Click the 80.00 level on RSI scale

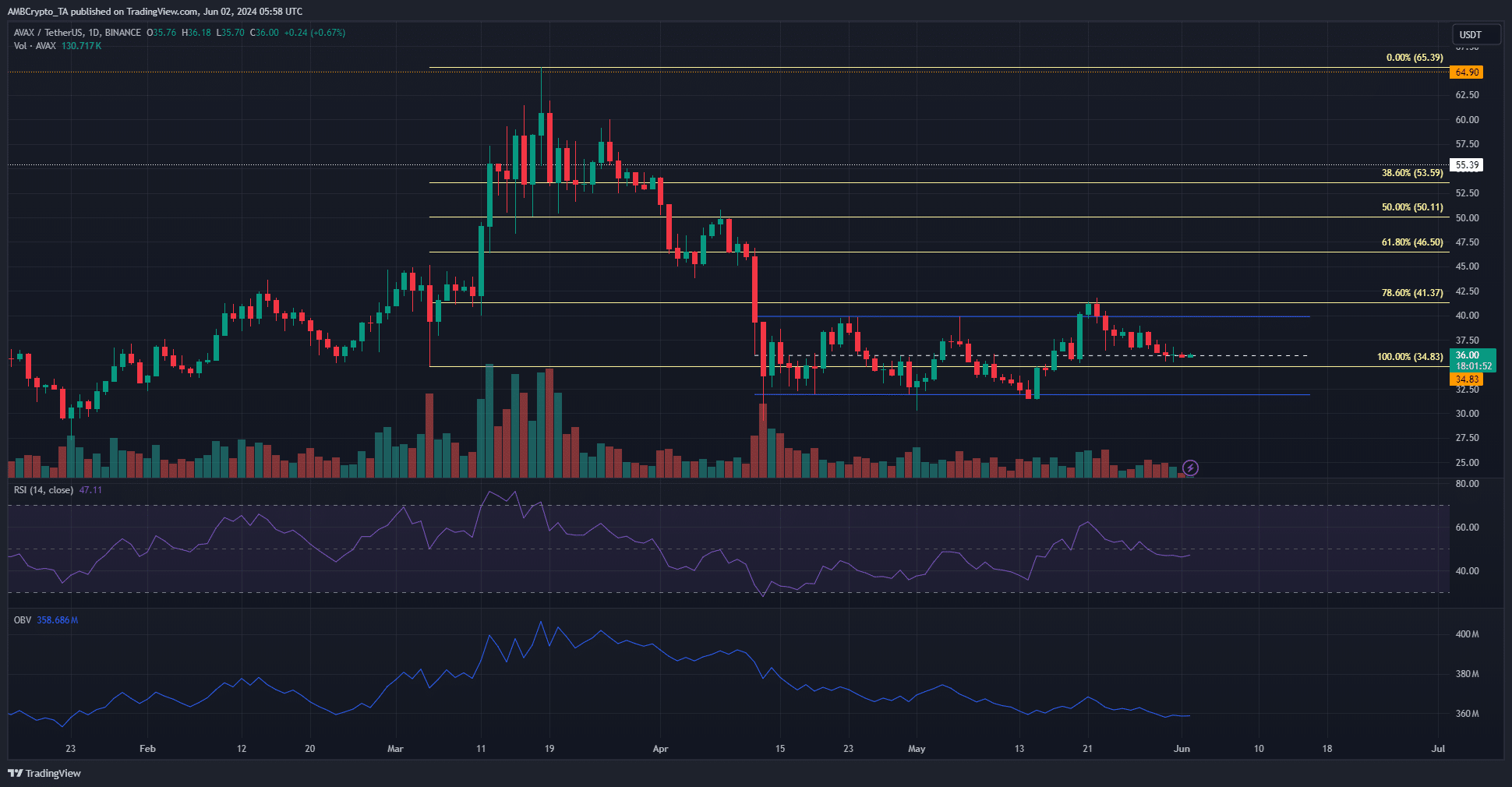(x=1467, y=484)
